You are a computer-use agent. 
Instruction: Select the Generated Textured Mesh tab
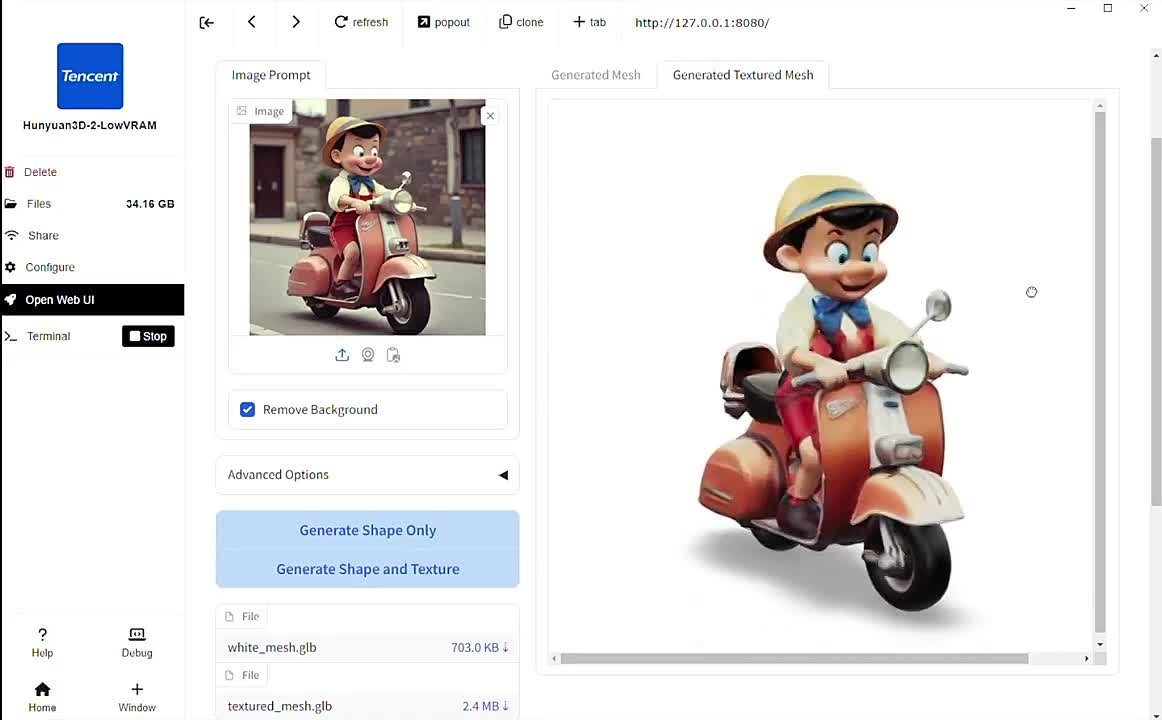click(743, 75)
